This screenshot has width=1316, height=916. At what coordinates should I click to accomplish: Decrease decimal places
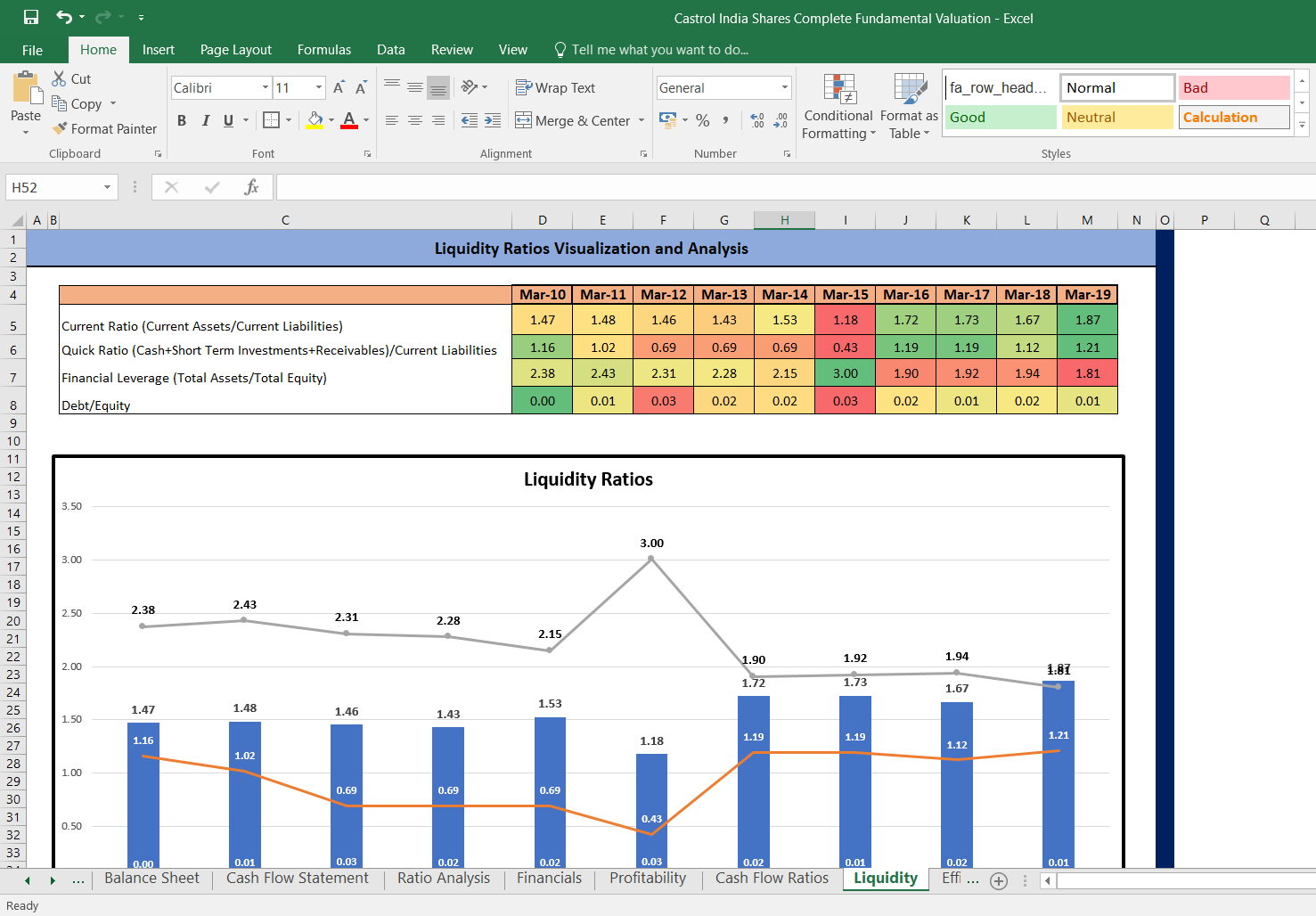click(781, 120)
